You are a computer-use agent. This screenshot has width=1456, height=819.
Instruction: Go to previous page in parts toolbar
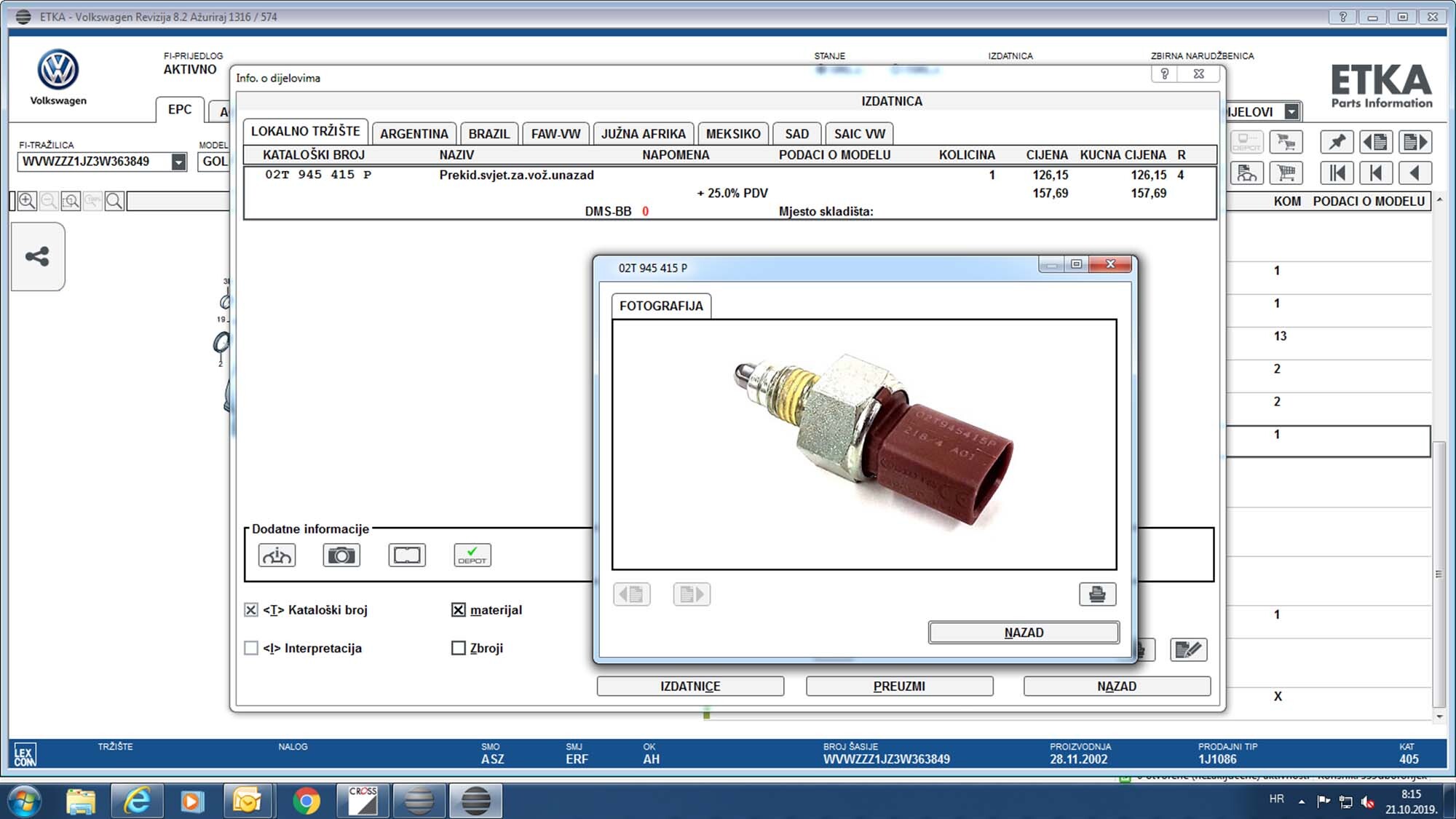(1376, 141)
